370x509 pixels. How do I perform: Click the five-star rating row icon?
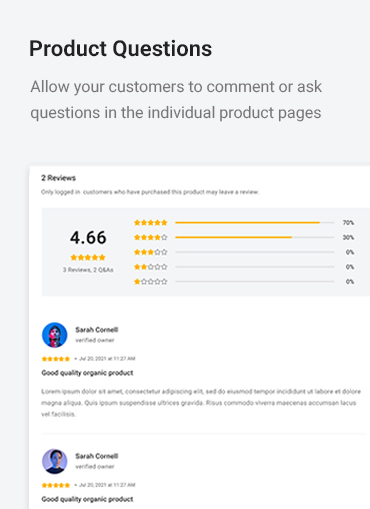150,222
